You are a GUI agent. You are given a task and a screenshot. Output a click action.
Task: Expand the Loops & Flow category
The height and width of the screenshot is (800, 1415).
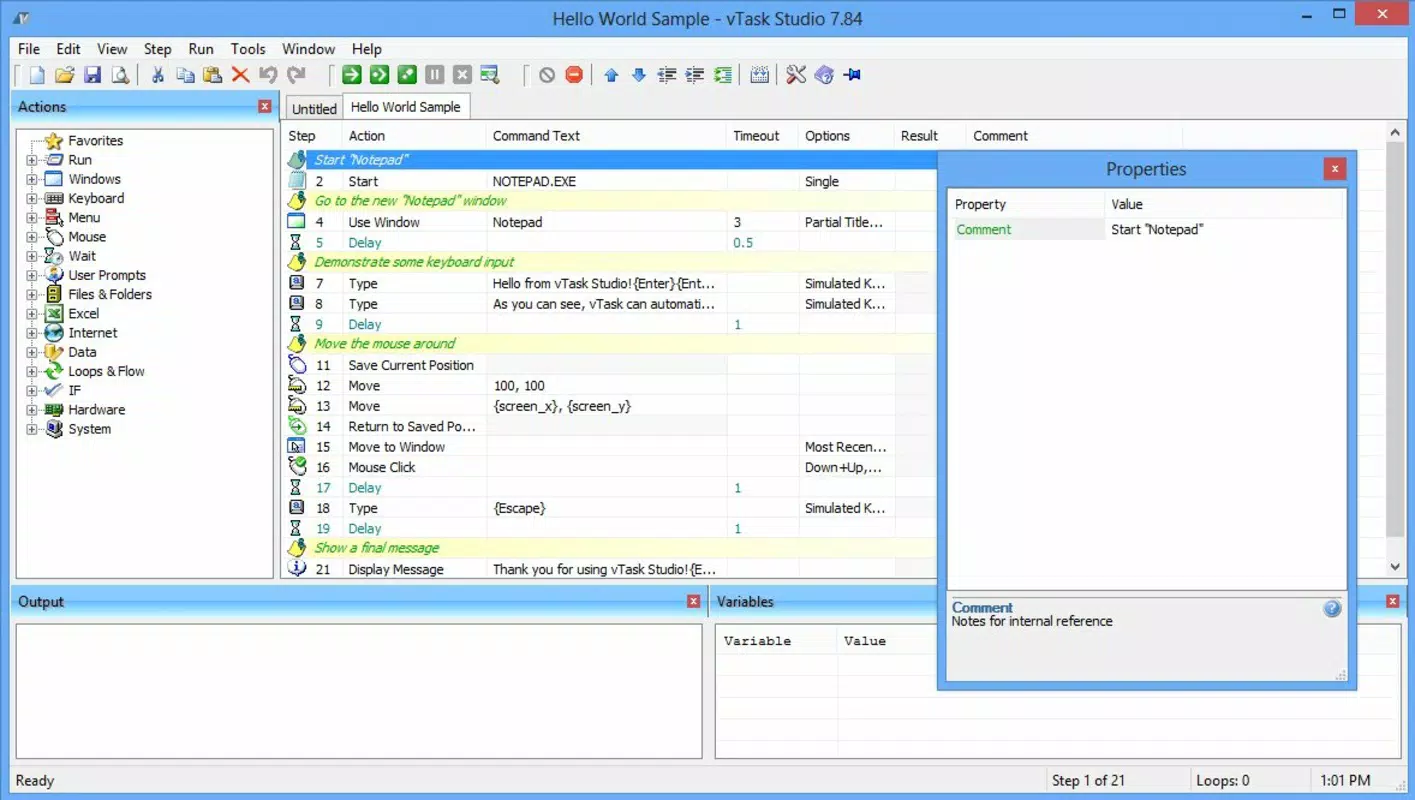coord(32,371)
